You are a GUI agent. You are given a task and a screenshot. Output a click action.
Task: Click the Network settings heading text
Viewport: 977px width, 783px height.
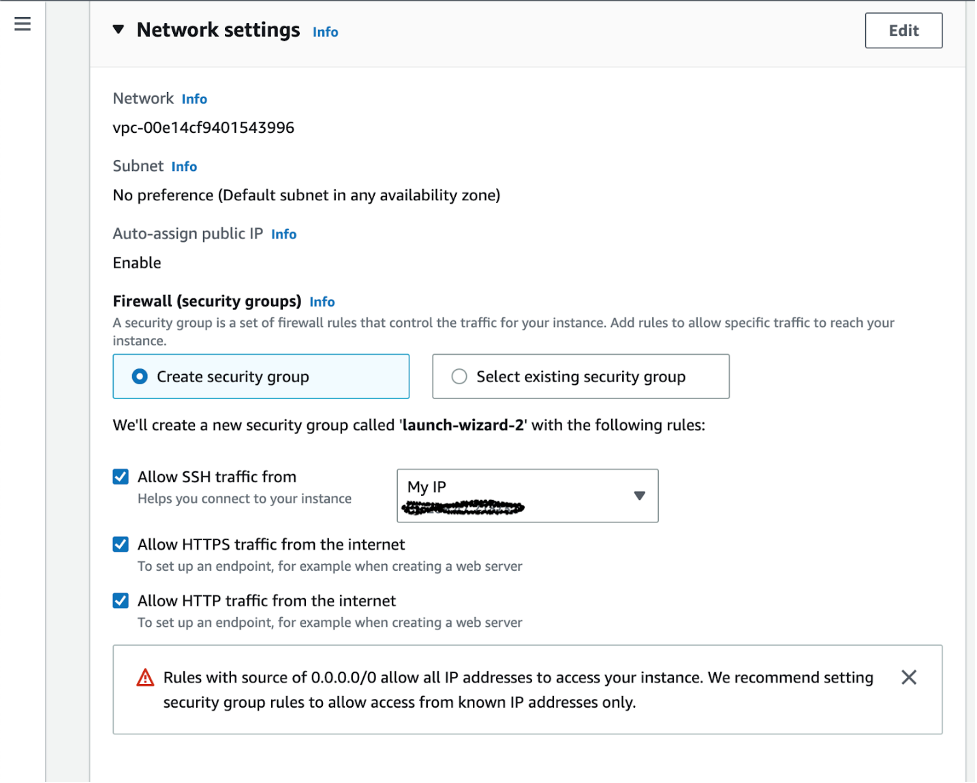coord(218,30)
